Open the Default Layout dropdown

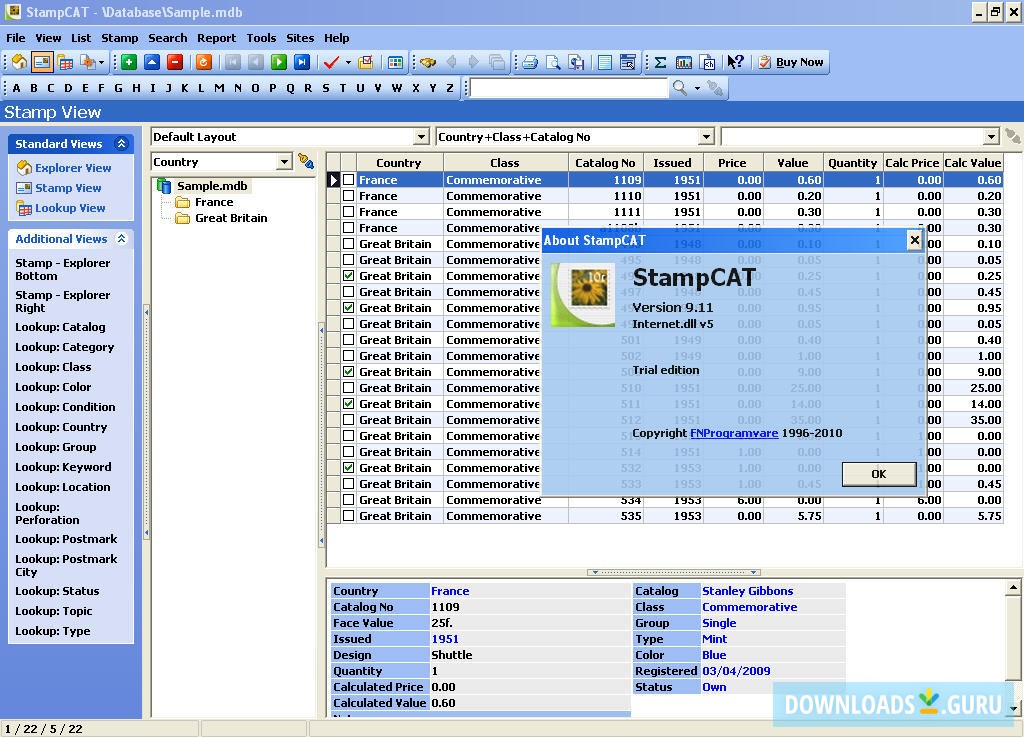(x=421, y=137)
